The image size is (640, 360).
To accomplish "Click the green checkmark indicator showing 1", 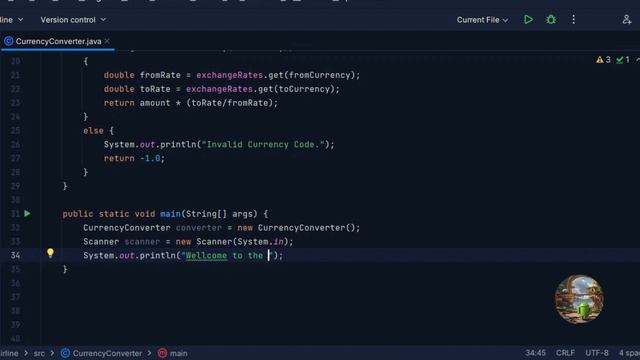I will (x=622, y=60).
